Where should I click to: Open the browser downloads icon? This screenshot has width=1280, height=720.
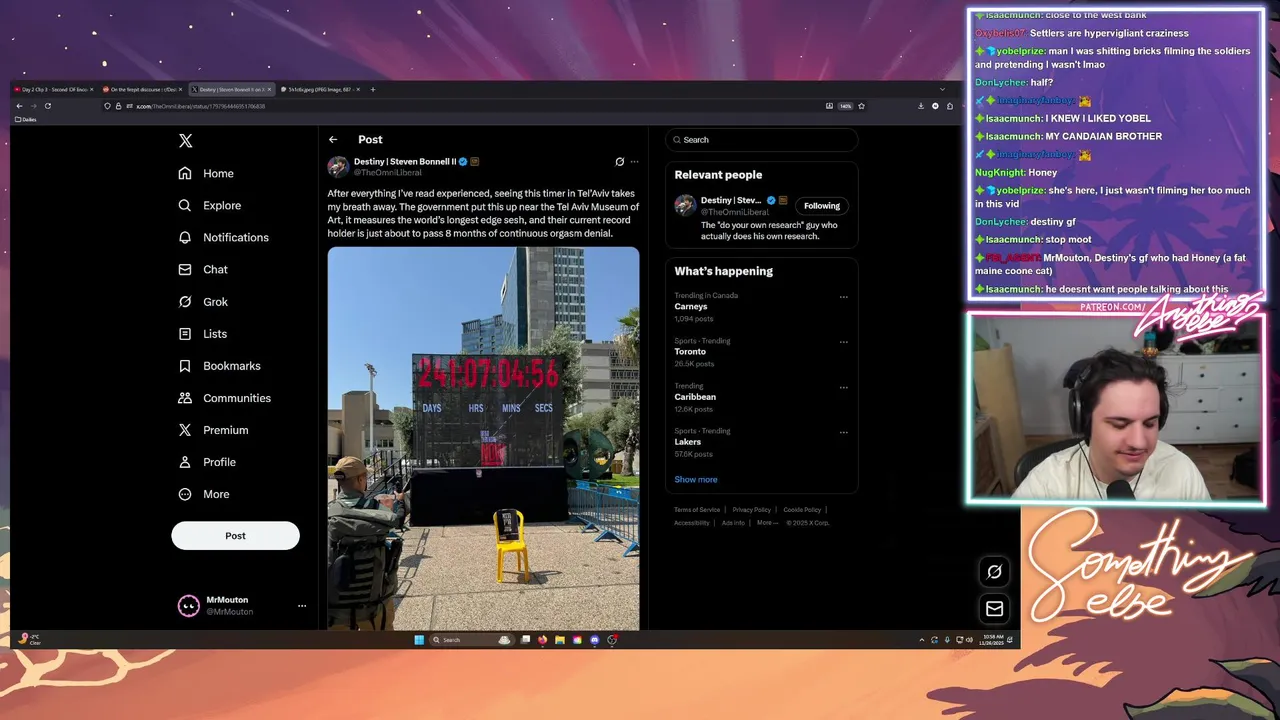click(921, 106)
